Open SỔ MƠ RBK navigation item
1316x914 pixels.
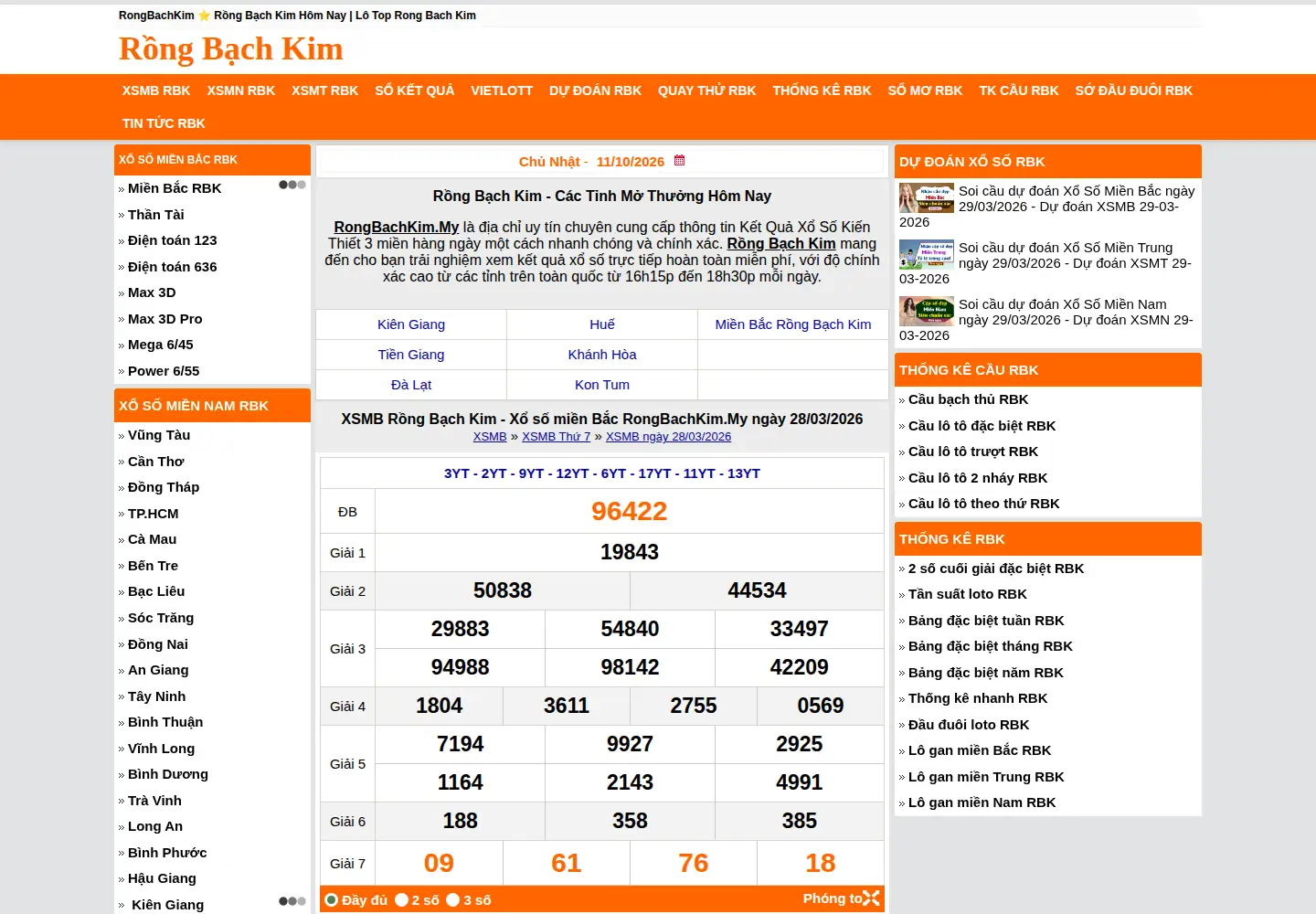[926, 90]
